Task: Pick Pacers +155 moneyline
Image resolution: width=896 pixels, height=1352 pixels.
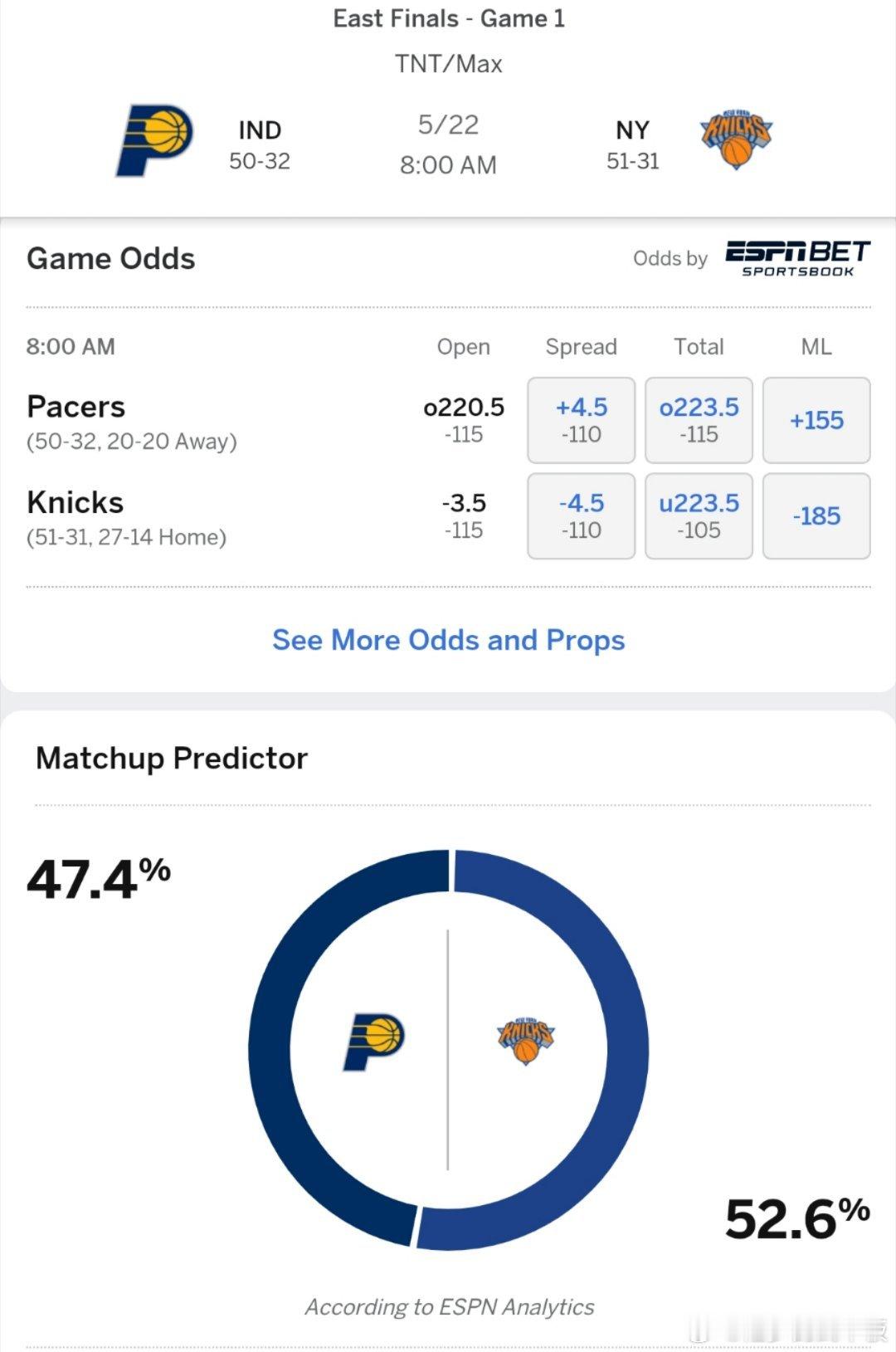Action: point(816,420)
